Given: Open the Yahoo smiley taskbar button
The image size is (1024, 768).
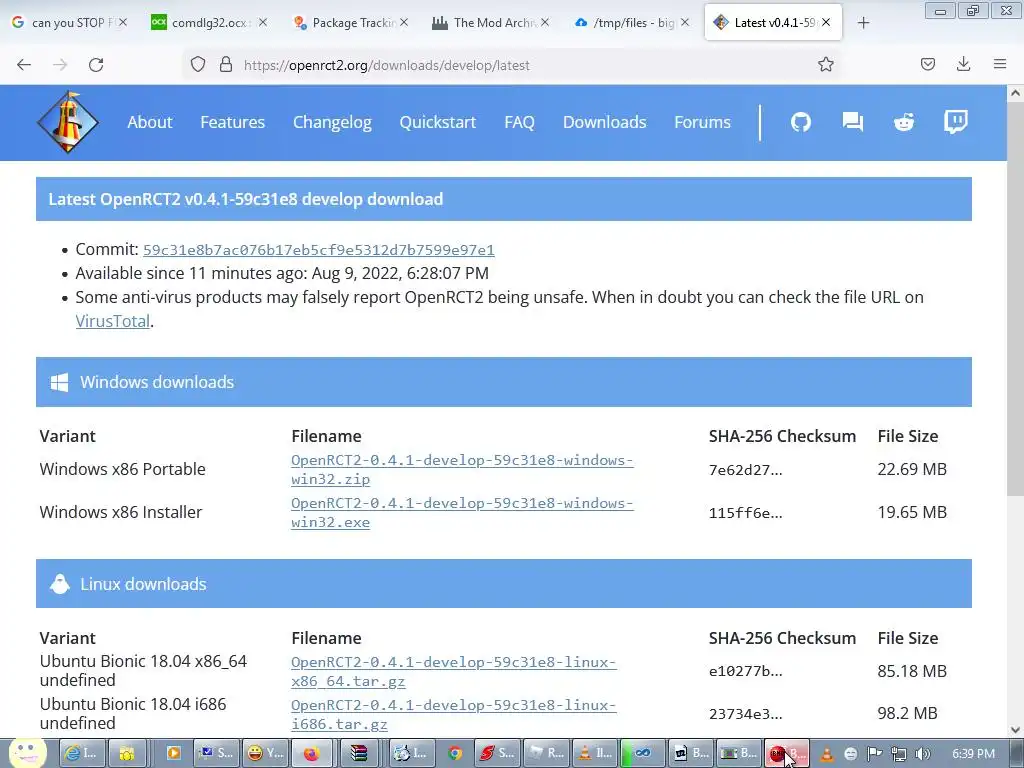Looking at the screenshot, I should tap(266, 753).
